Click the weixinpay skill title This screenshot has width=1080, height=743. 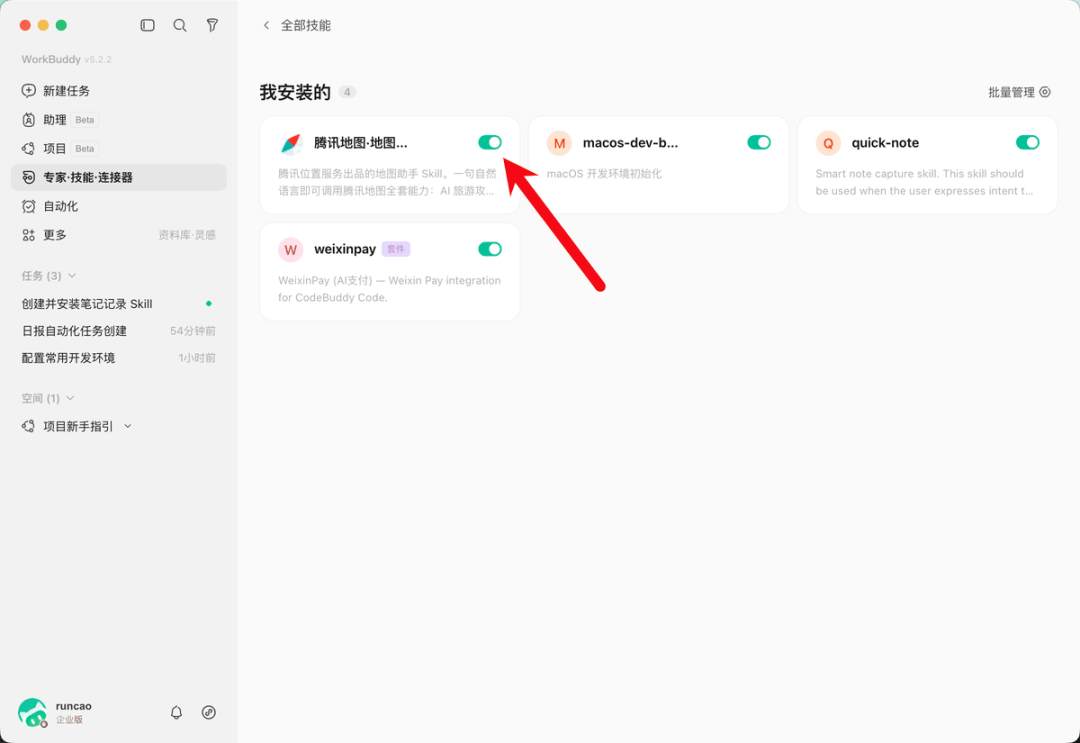coord(345,249)
